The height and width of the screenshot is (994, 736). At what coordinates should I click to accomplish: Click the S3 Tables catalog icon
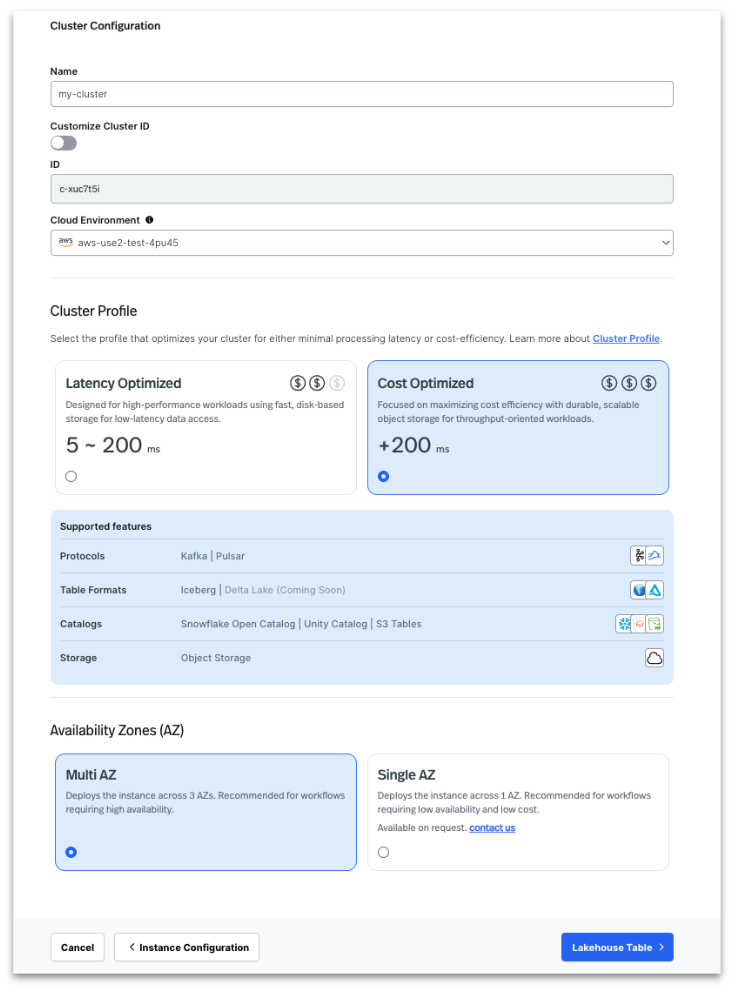coord(655,624)
